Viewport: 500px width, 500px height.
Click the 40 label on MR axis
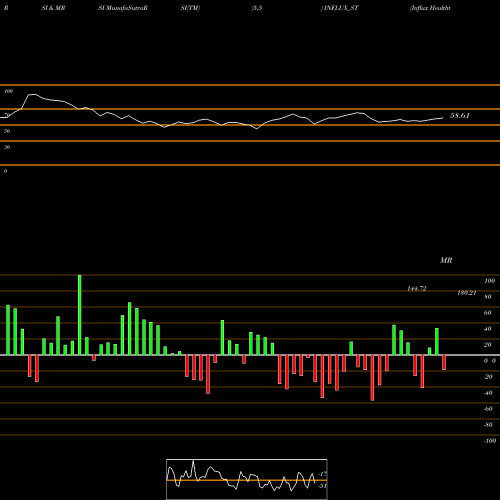click(488, 329)
